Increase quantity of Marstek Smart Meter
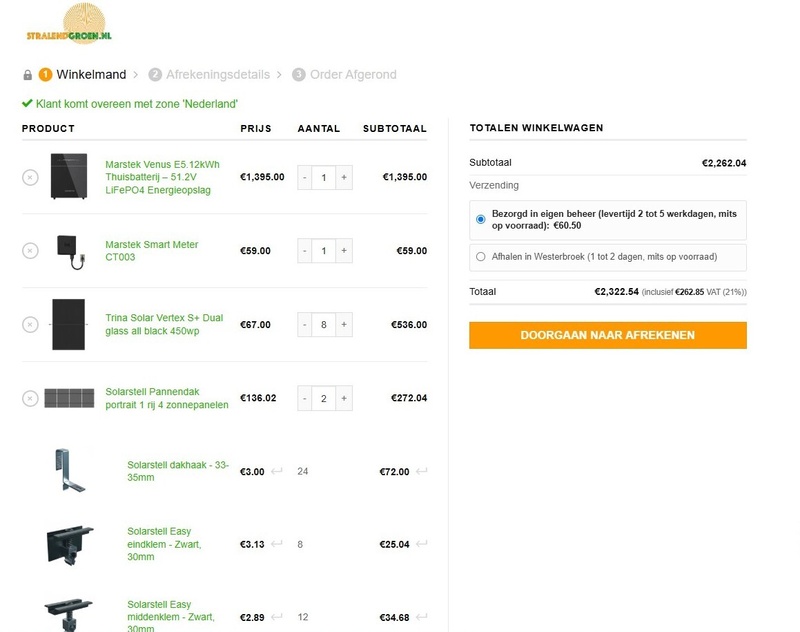This screenshot has height=632, width=800. coord(344,251)
